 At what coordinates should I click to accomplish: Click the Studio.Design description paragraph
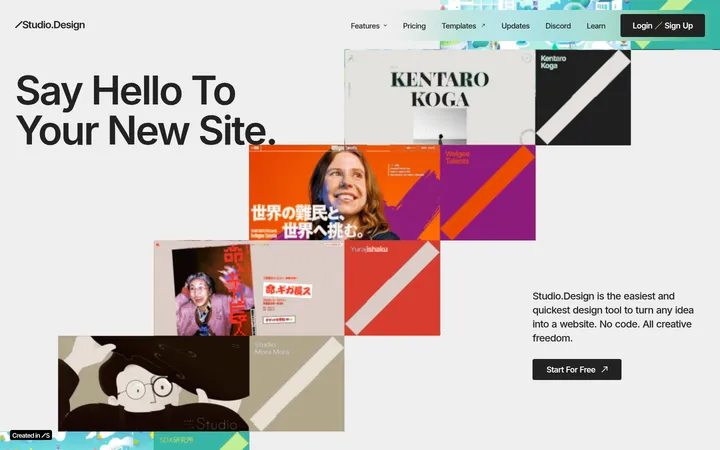(x=613, y=317)
